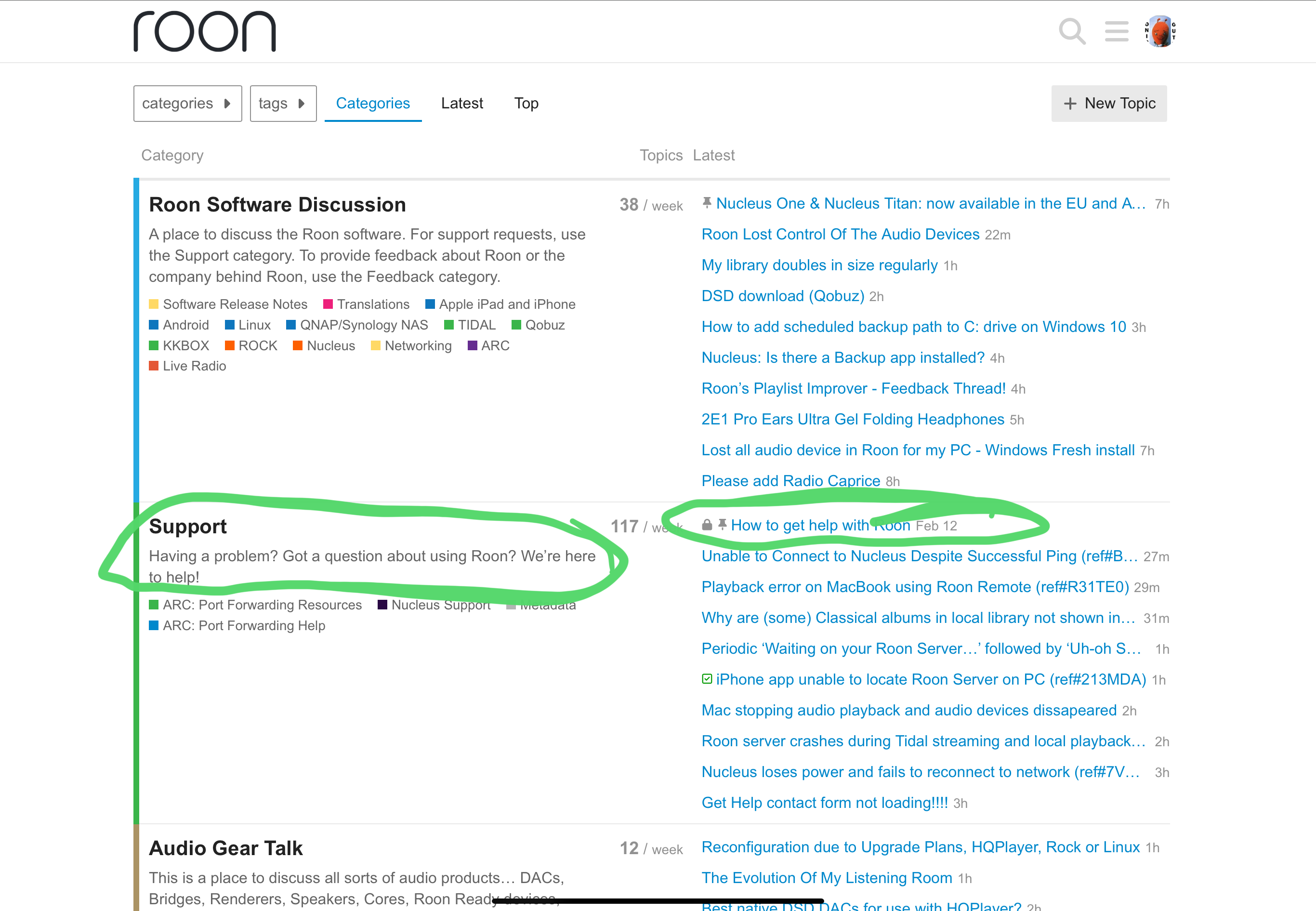Switch to the Latest tab
1316x911 pixels.
pyautogui.click(x=461, y=103)
